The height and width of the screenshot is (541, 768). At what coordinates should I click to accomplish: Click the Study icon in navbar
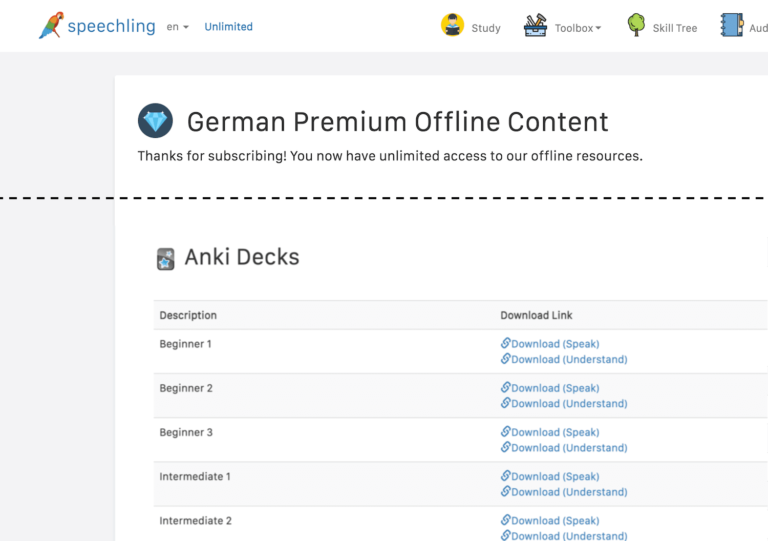coord(452,26)
